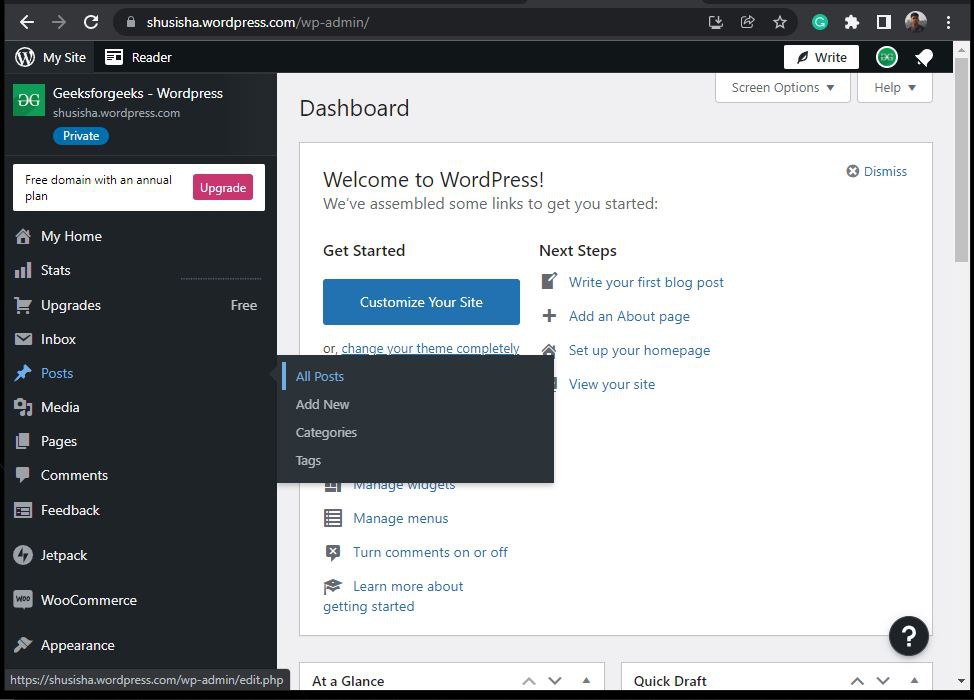Open the Manage menus link
The height and width of the screenshot is (700, 974).
pyautogui.click(x=401, y=518)
